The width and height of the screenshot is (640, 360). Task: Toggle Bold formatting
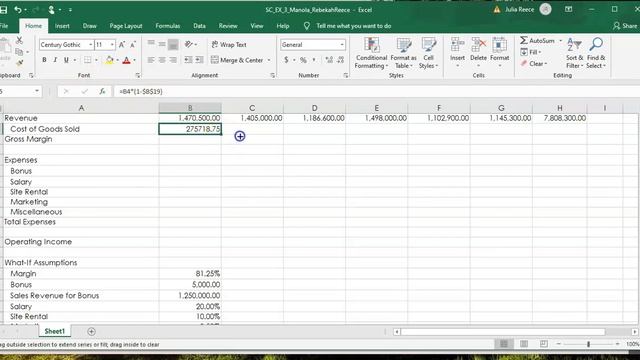click(44, 60)
